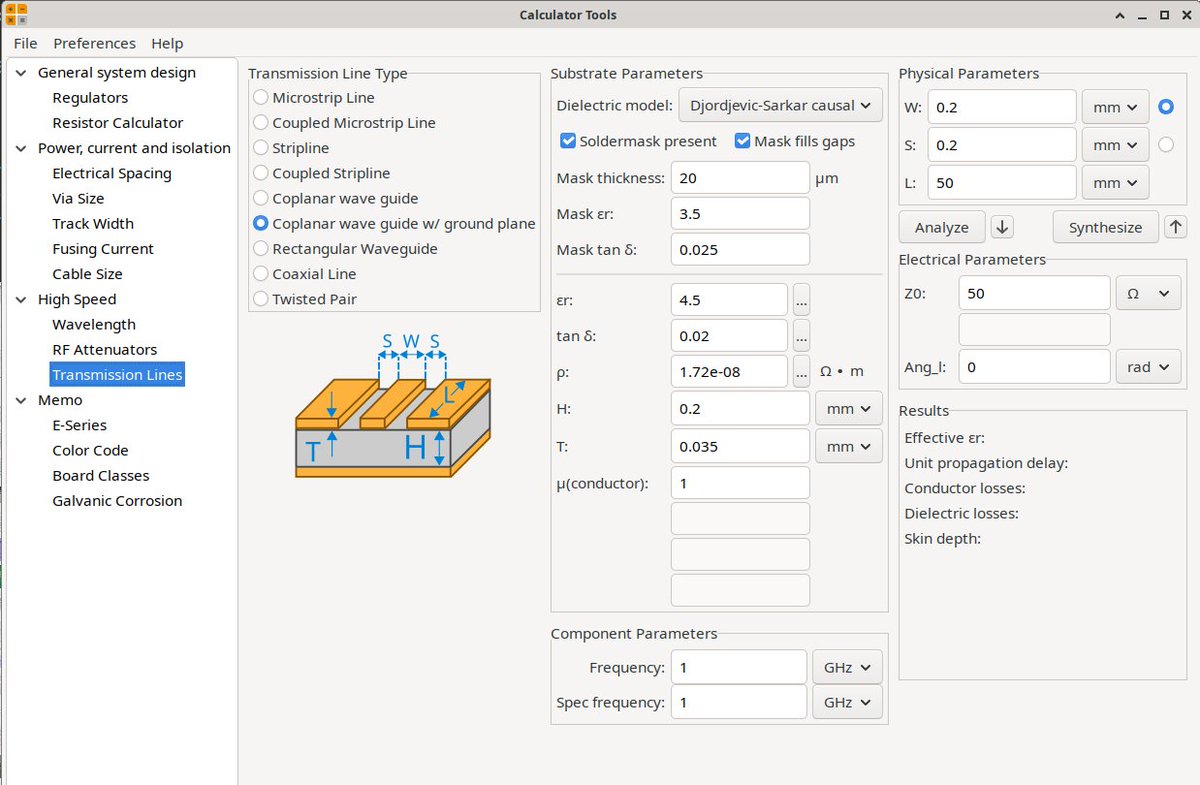Open the Help menu

point(167,43)
